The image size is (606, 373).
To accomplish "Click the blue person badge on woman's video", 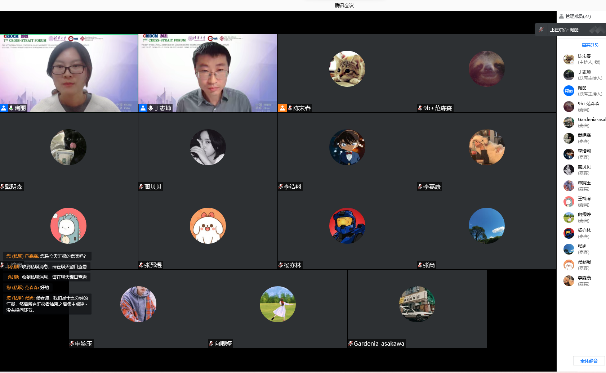I will click(x=4, y=108).
